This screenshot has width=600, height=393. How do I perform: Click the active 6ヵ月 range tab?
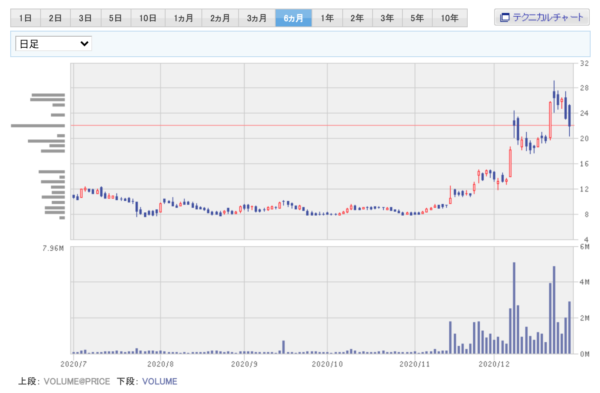click(293, 18)
